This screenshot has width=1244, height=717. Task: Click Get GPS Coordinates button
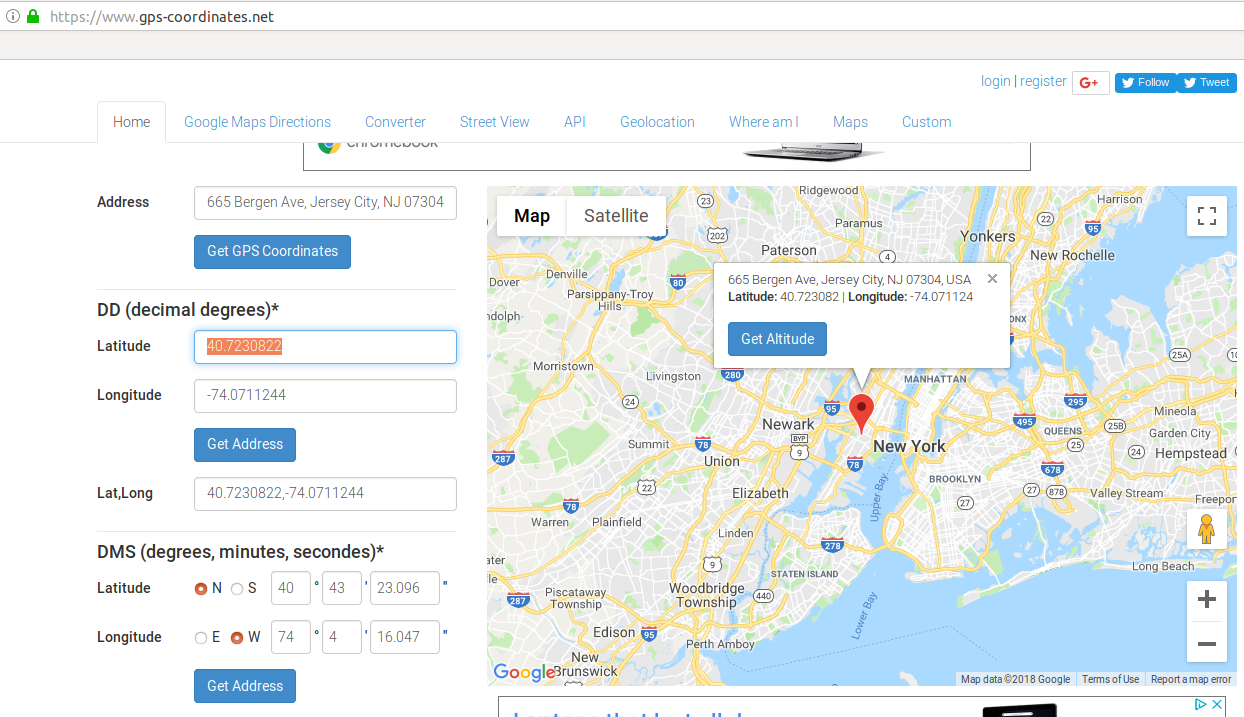point(272,252)
